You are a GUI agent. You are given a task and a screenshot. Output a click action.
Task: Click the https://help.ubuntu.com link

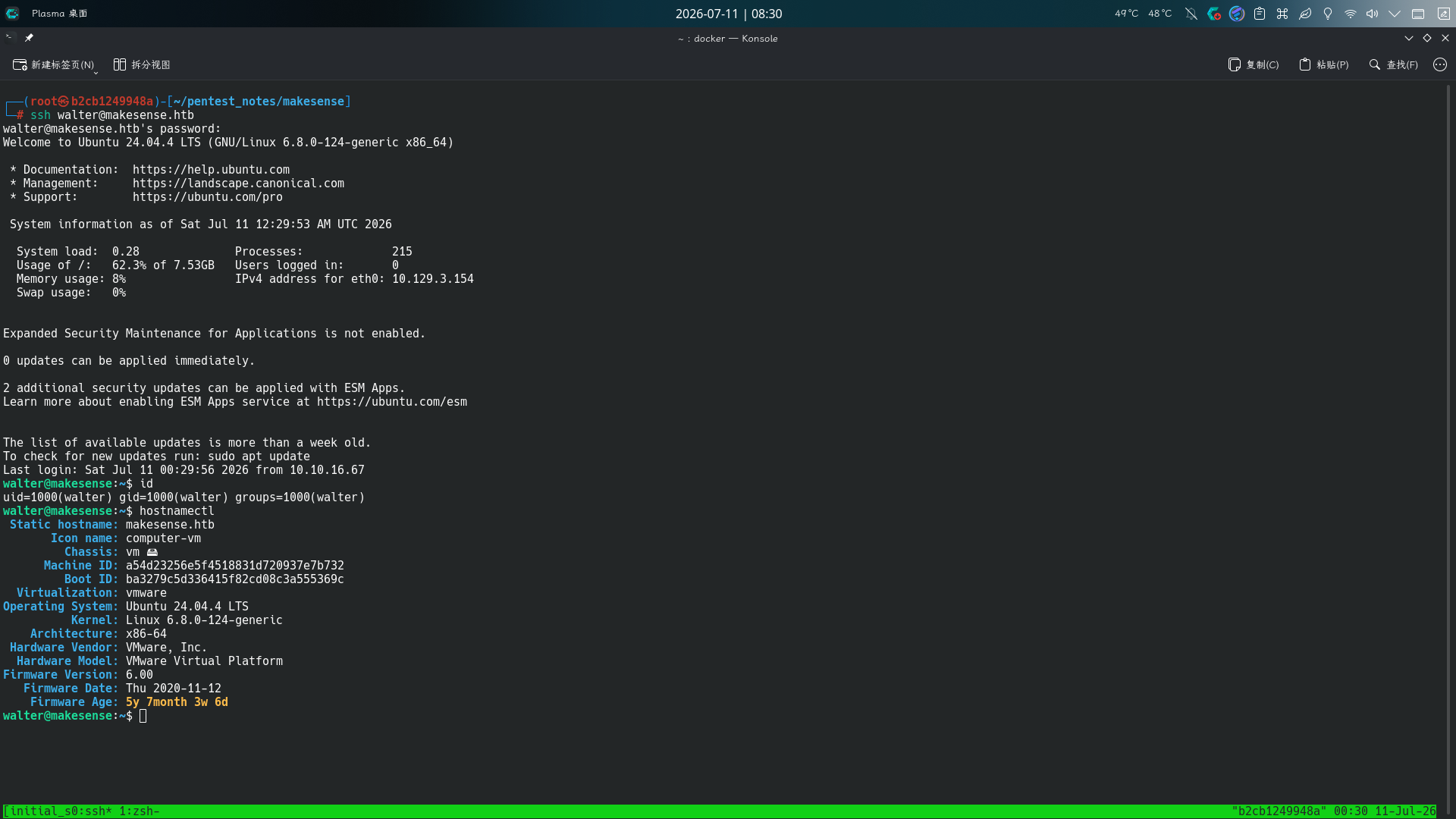coord(211,170)
